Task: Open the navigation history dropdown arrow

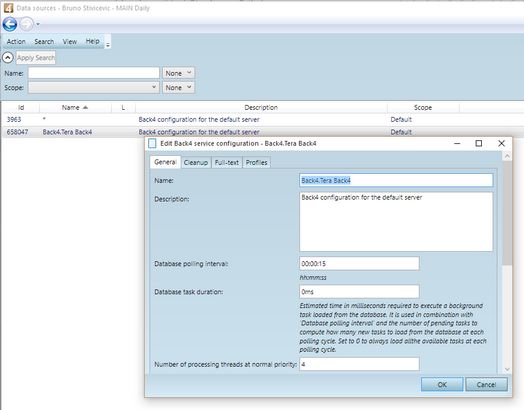Action: click(x=38, y=24)
